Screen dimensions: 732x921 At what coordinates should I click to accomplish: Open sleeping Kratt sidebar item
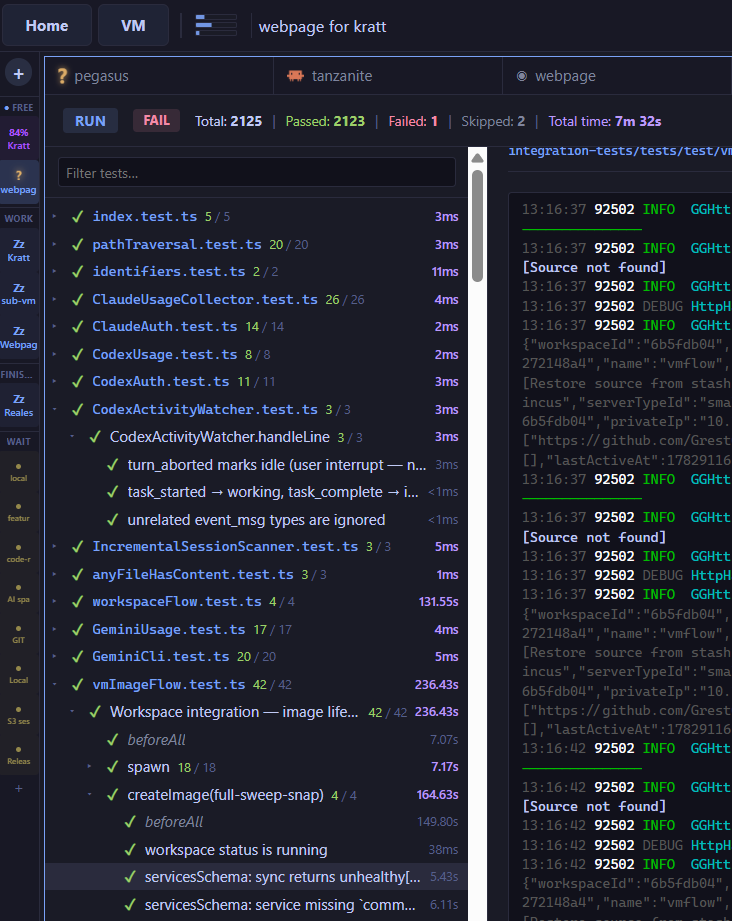19,251
